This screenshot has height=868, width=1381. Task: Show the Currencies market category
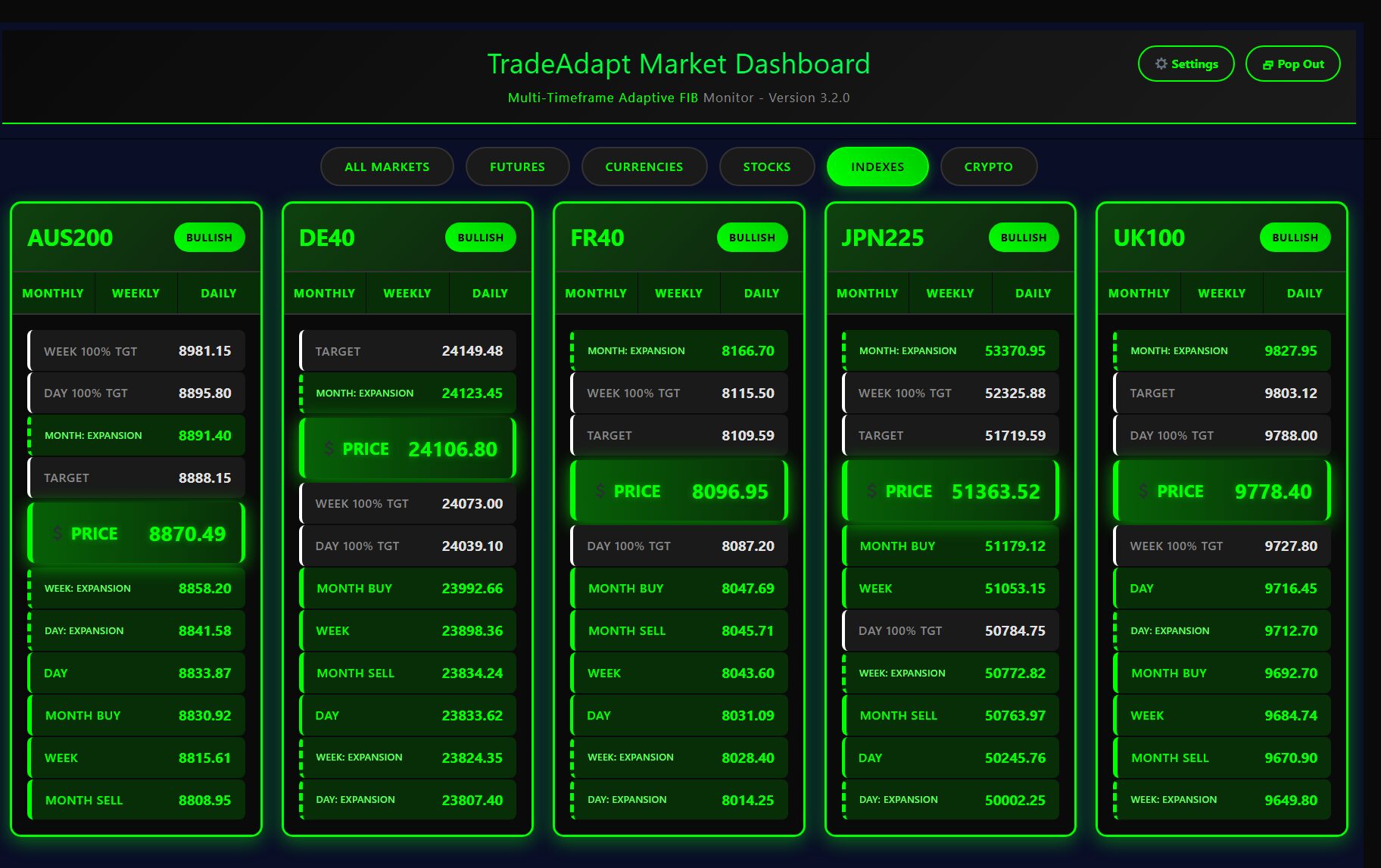644,166
